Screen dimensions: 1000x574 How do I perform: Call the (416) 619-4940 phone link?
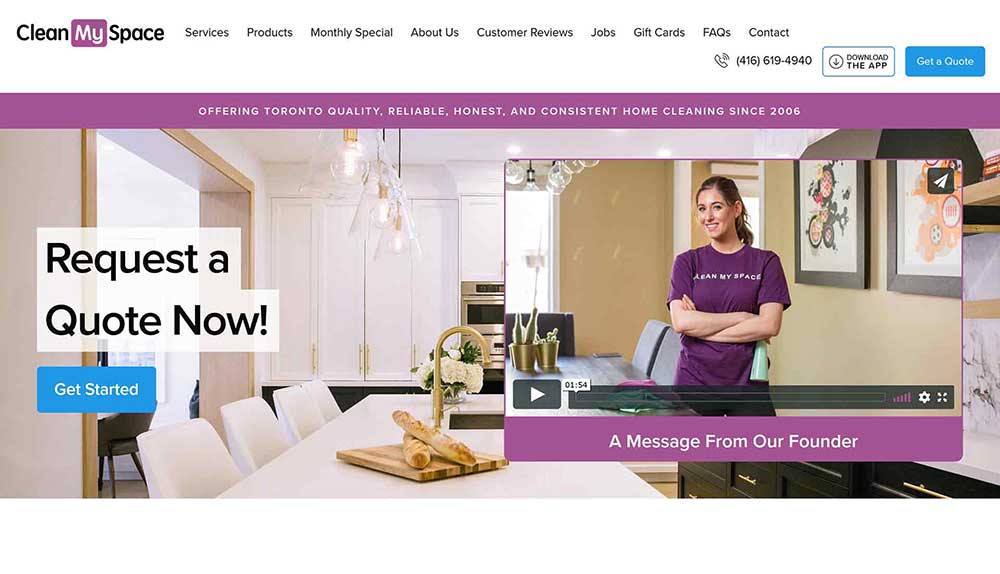click(774, 61)
